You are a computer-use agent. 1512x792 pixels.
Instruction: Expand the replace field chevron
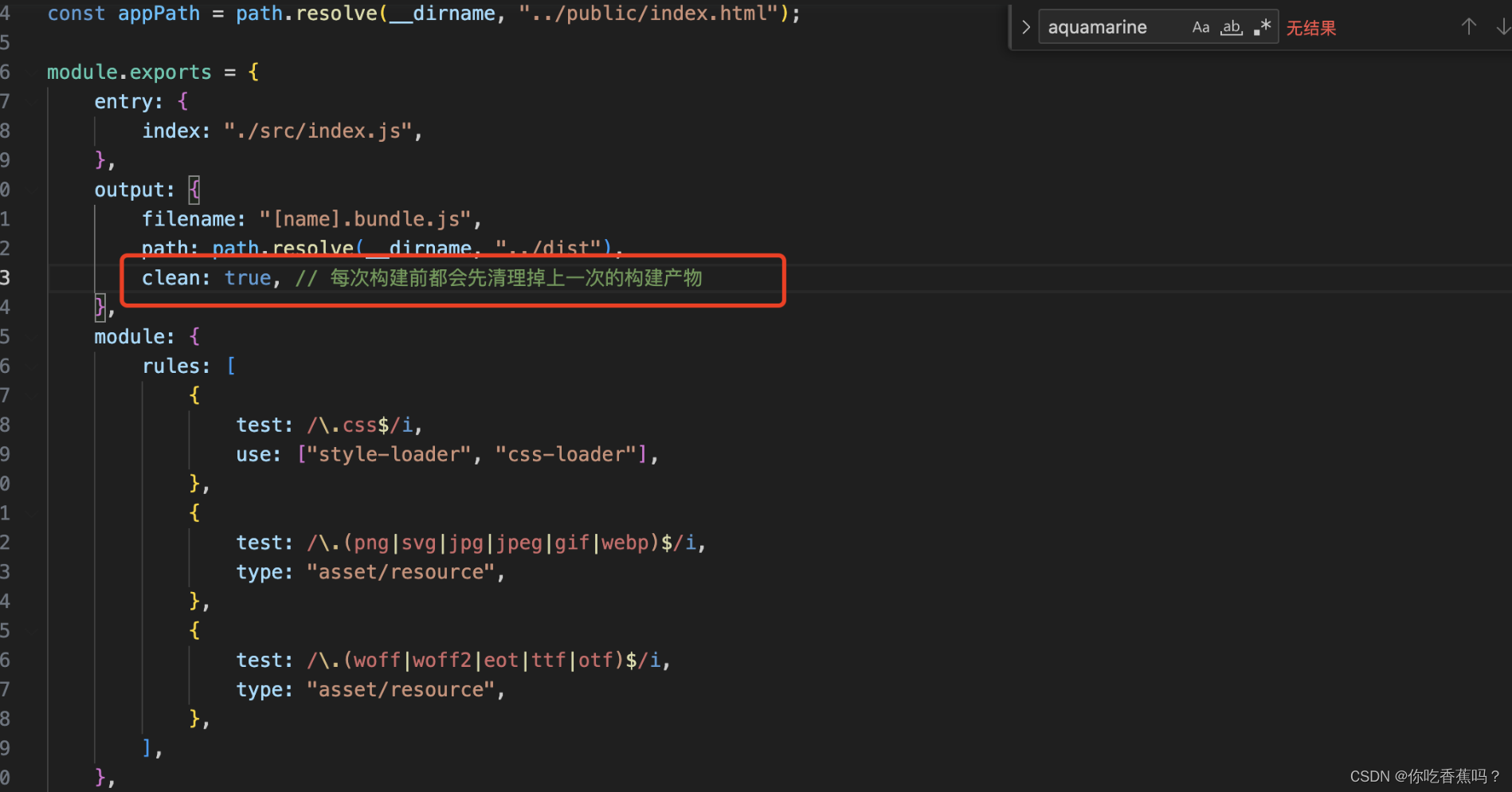(x=1025, y=28)
